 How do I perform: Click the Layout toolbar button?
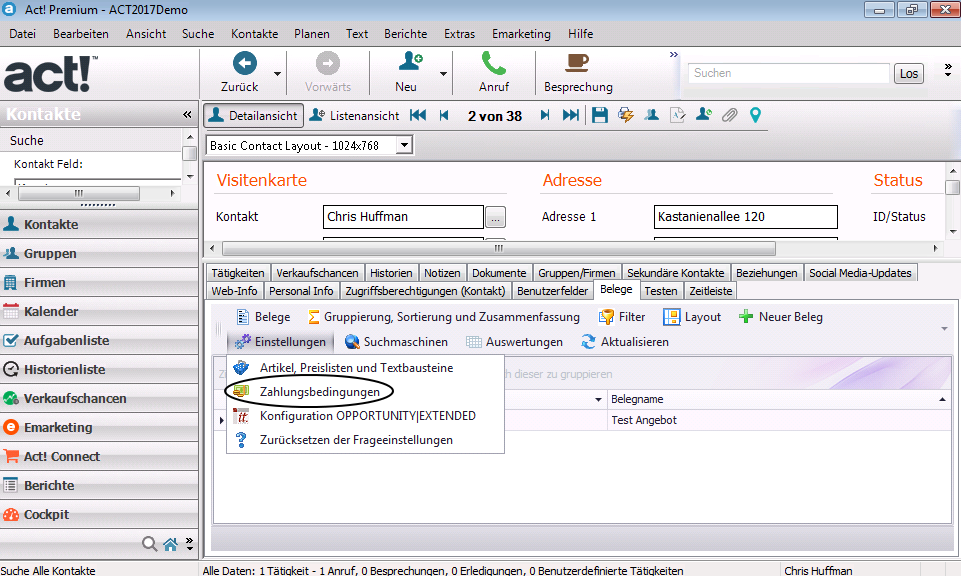coord(692,317)
